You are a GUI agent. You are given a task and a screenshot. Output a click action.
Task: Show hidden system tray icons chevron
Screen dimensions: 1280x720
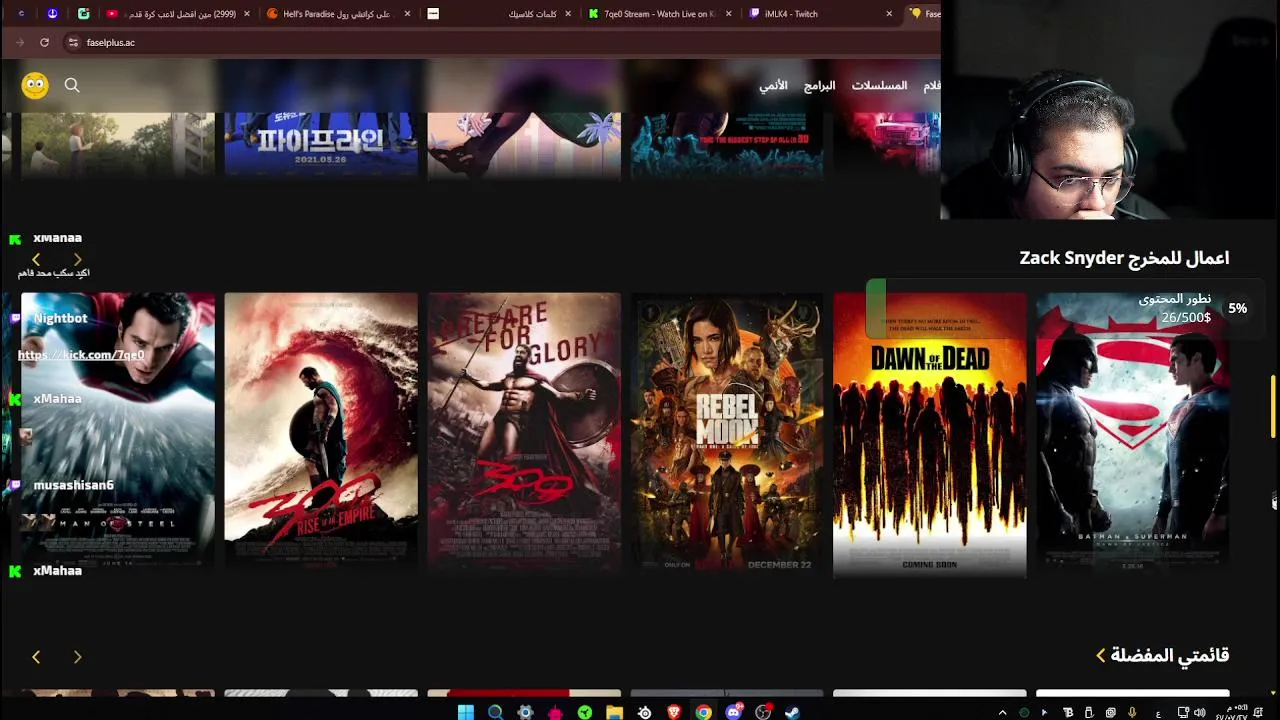(1003, 713)
